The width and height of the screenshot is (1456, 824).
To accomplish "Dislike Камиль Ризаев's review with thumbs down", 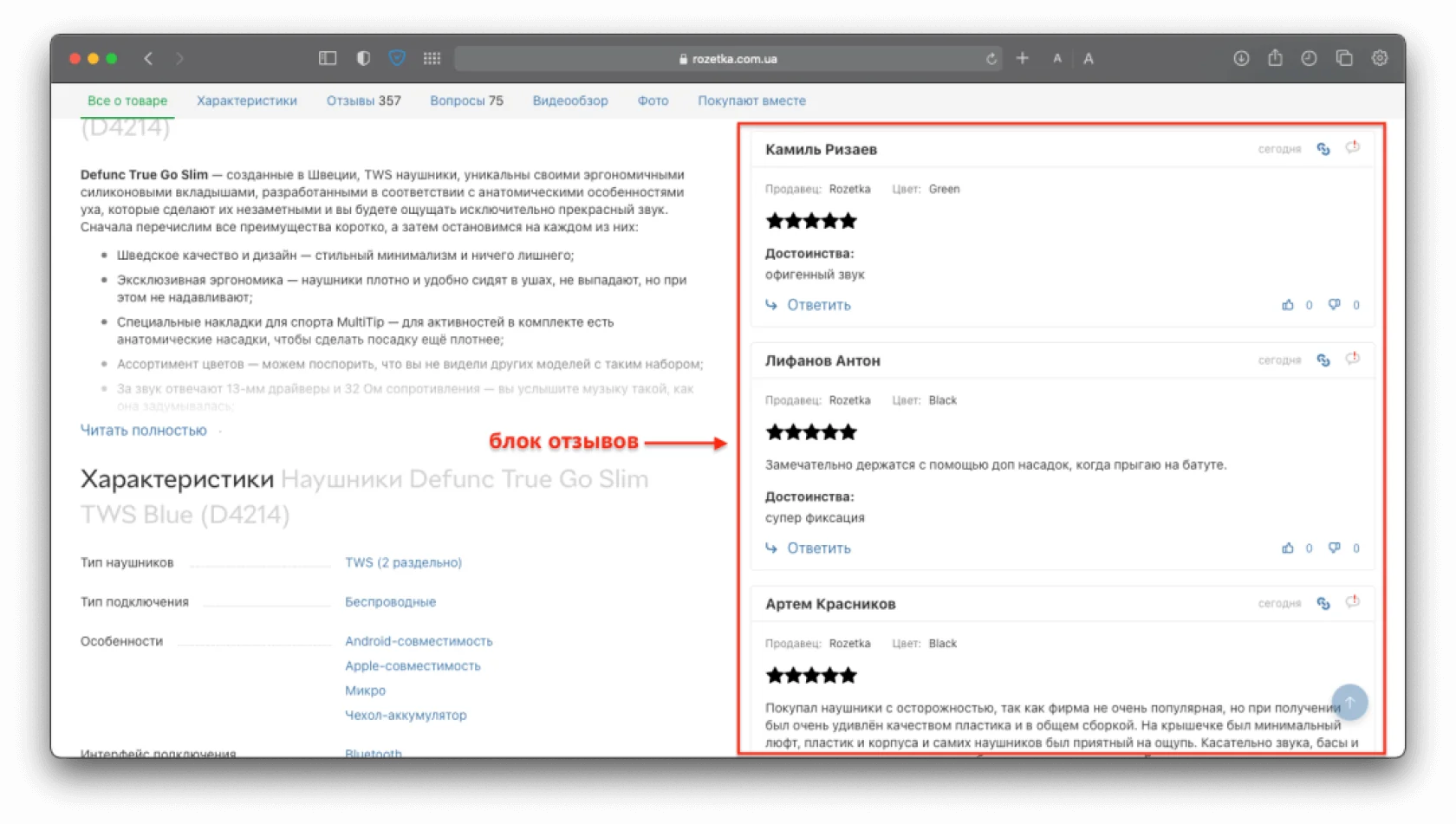I will pyautogui.click(x=1335, y=305).
